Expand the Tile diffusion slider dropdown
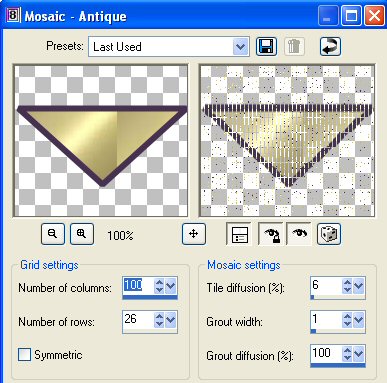Viewport: 387px width, 383px height. pyautogui.click(x=358, y=286)
